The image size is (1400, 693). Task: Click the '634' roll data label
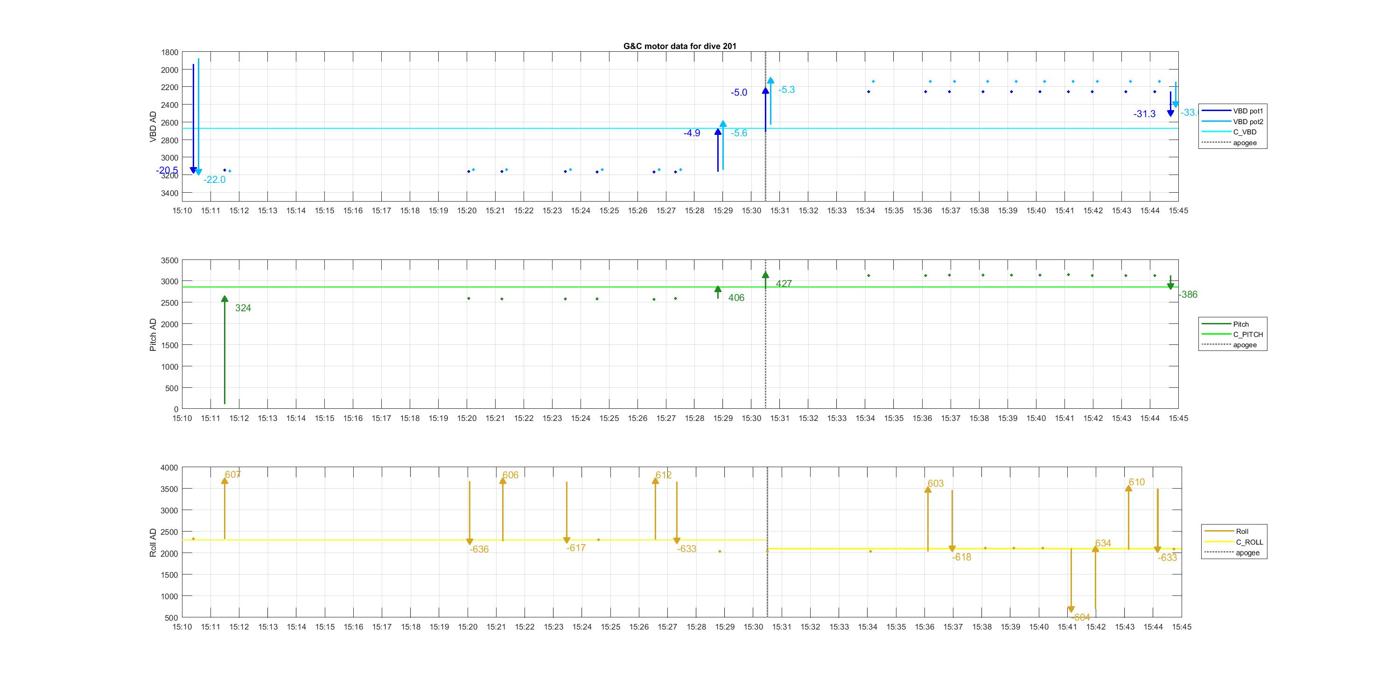pos(1103,544)
